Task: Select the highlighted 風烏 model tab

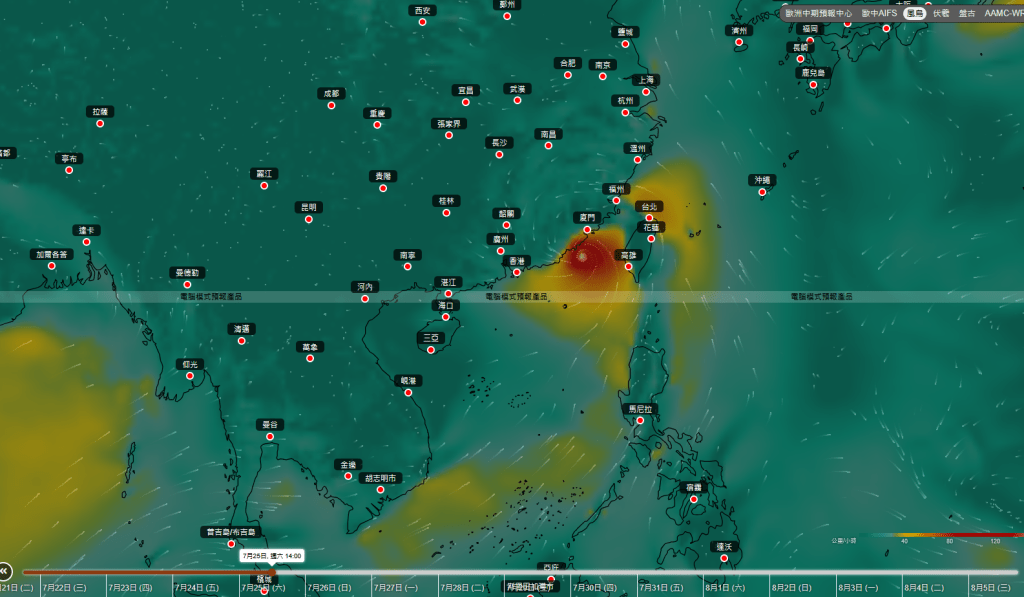Action: click(915, 13)
